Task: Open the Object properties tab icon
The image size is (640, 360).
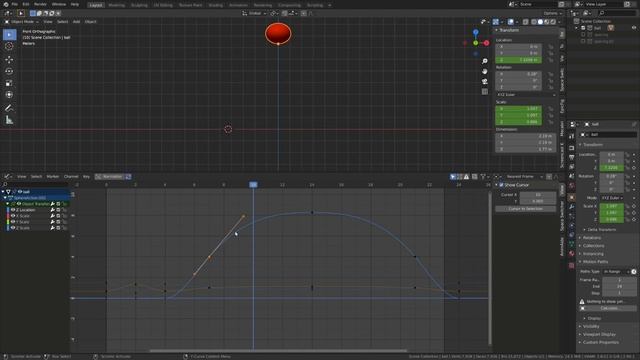Action: click(x=571, y=197)
